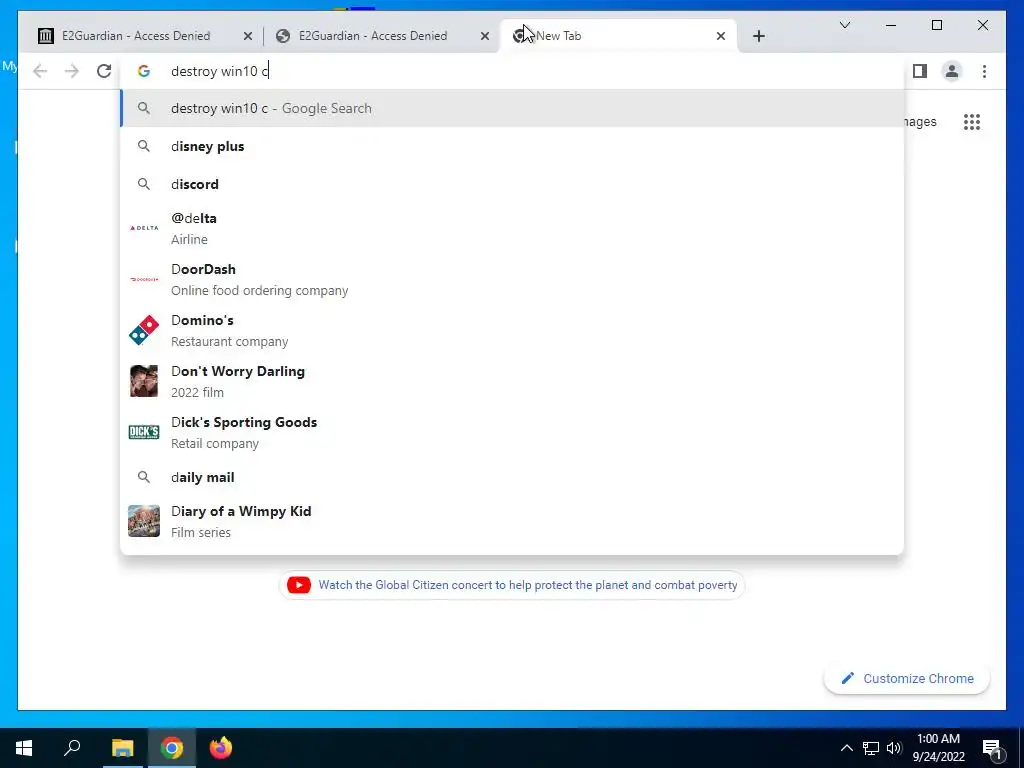1024x768 pixels.
Task: Select the Diary of a Wimpy Kid suggestion
Action: pyautogui.click(x=512, y=520)
